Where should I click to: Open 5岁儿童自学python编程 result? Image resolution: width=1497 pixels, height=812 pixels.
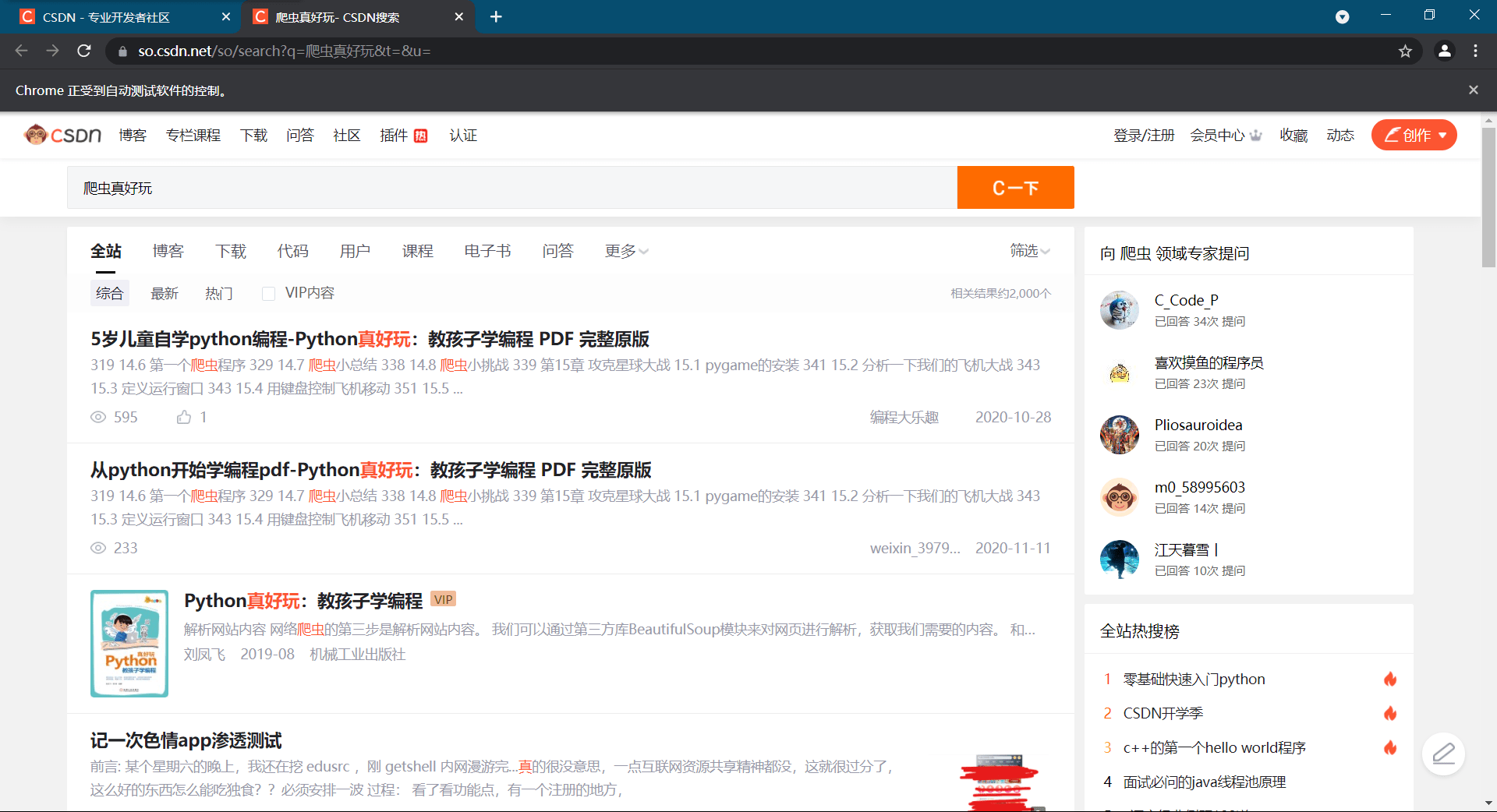point(370,339)
